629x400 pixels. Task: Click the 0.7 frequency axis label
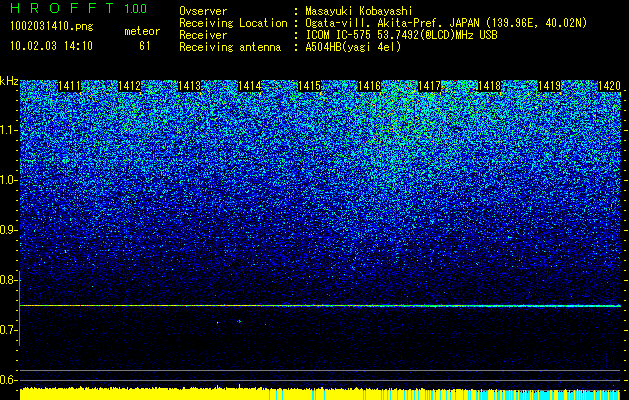coord(8,330)
